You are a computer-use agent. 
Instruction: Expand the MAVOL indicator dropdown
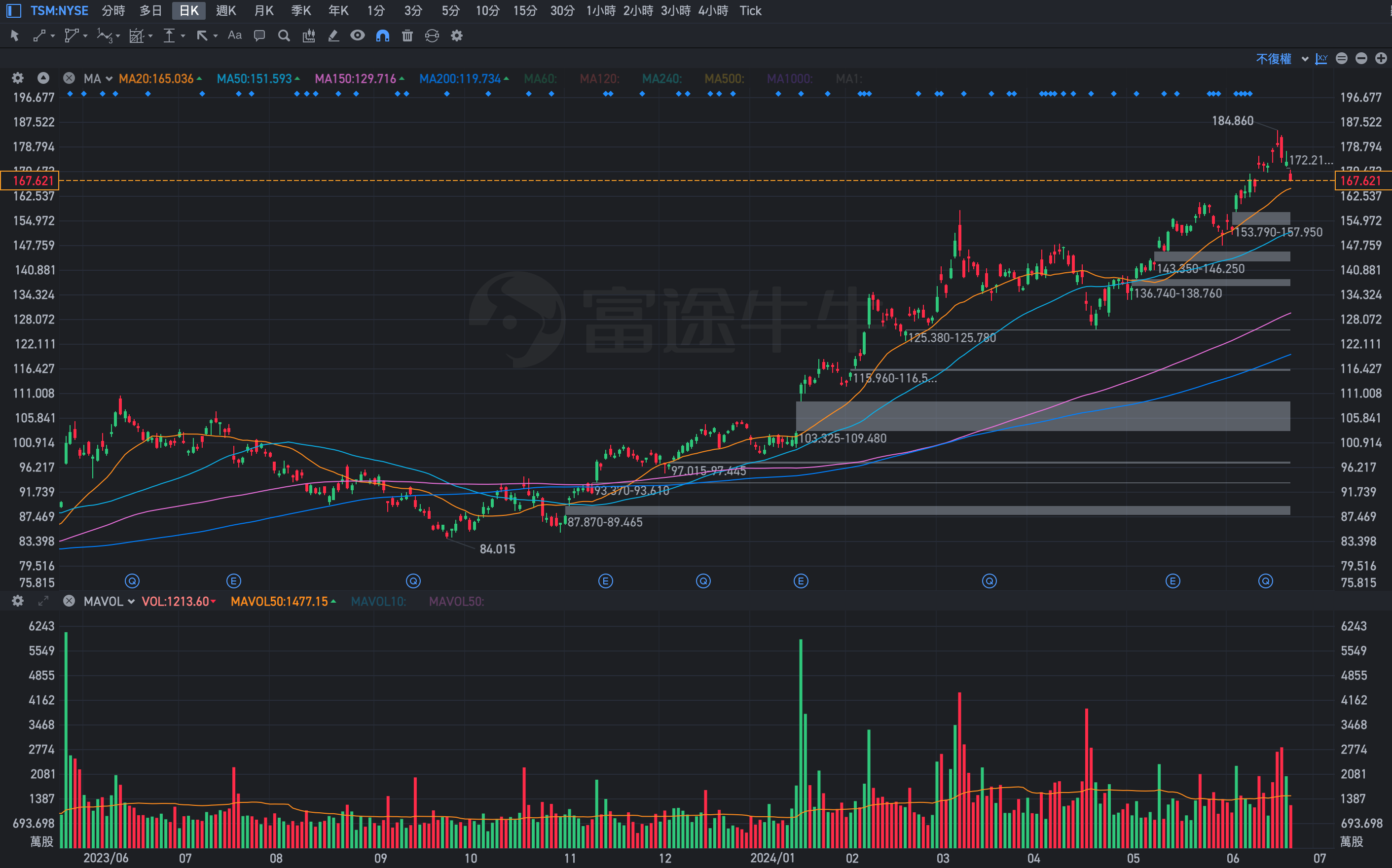point(131,601)
